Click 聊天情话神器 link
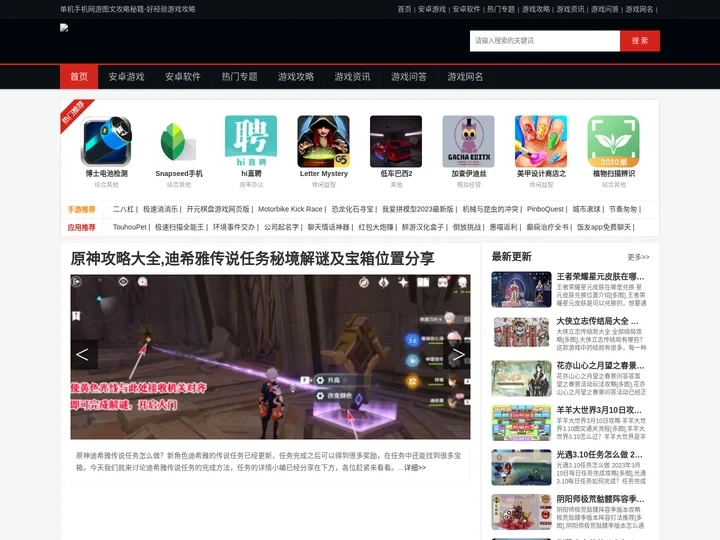 (329, 227)
